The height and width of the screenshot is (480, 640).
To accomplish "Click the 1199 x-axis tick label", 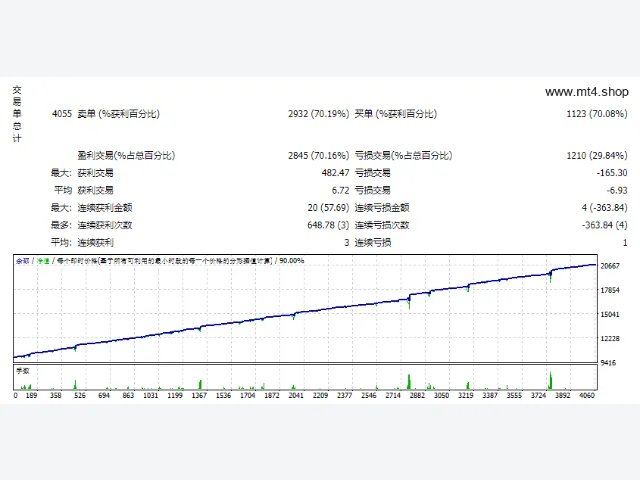I will 175,396.
